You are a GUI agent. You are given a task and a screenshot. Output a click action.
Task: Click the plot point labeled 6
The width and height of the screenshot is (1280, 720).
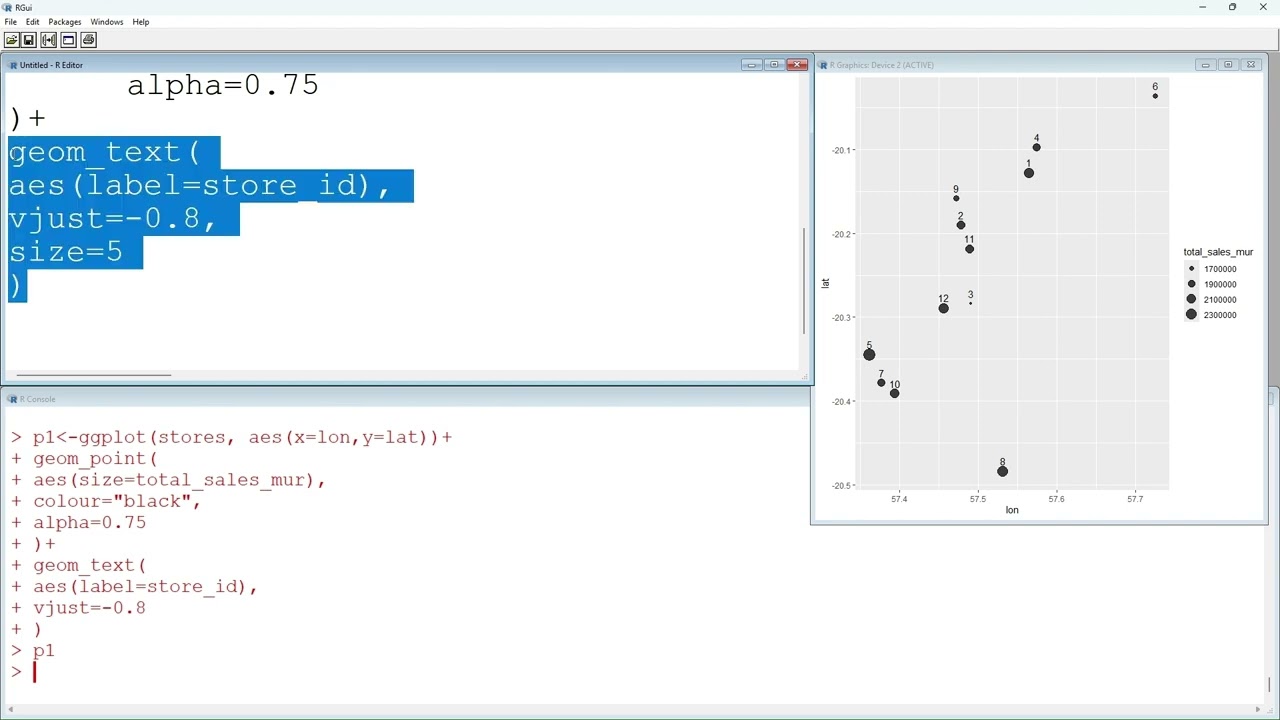point(1155,96)
